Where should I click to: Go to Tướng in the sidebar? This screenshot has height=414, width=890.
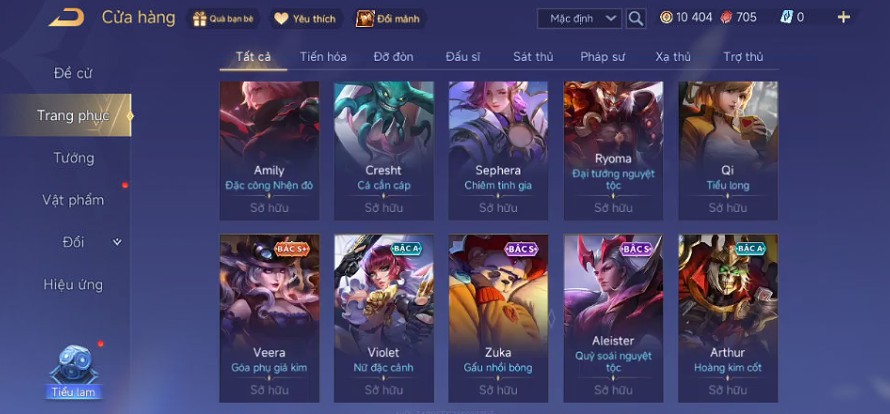coord(74,158)
